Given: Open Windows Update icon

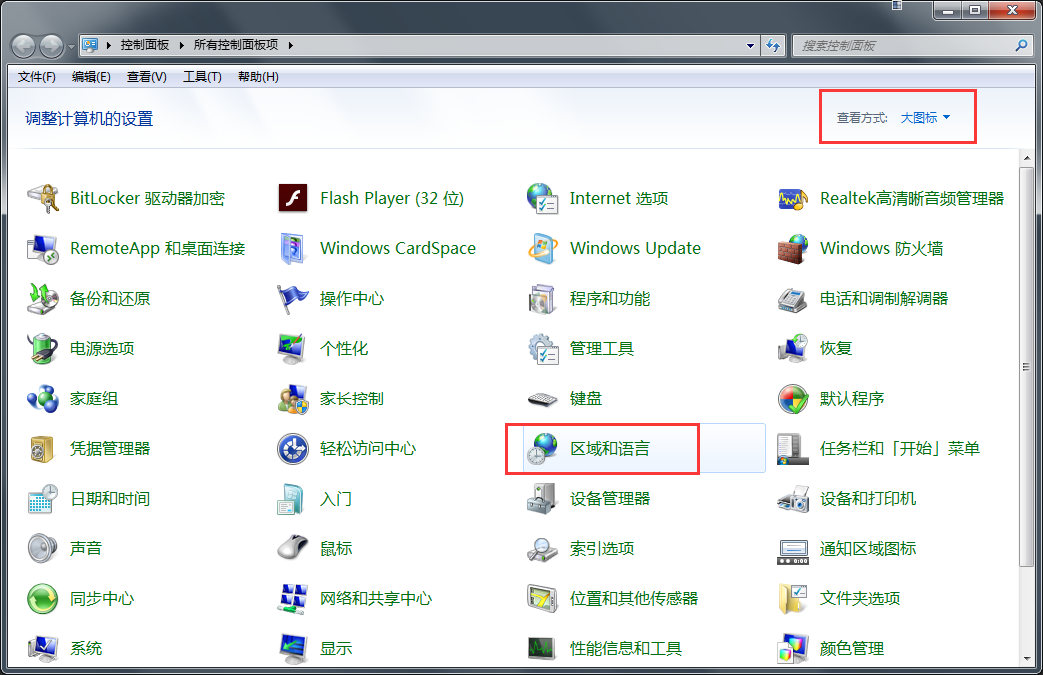Looking at the screenshot, I should tap(542, 248).
